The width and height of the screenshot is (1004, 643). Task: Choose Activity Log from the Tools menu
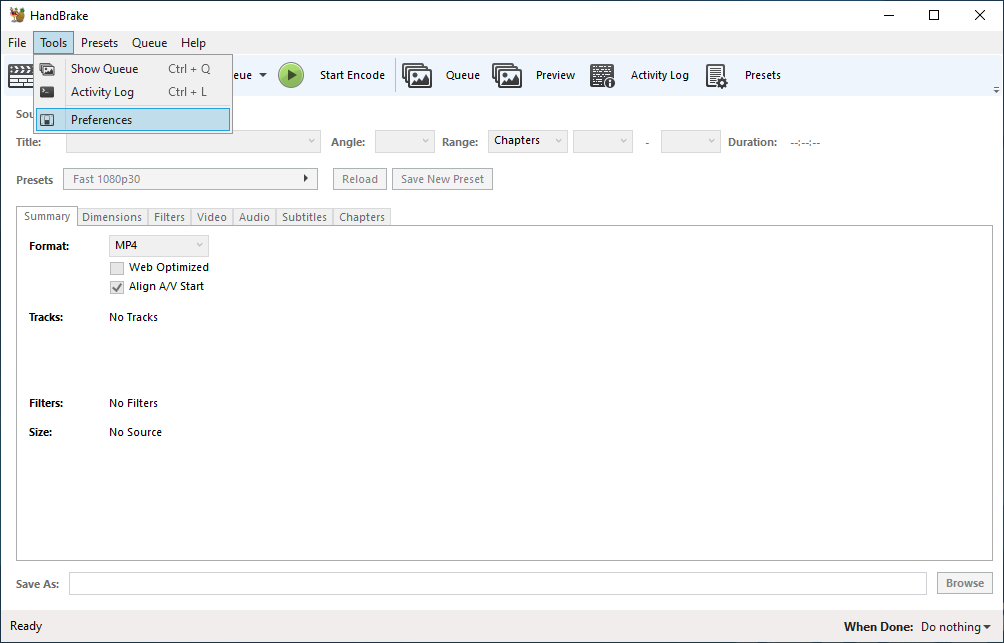133,92
